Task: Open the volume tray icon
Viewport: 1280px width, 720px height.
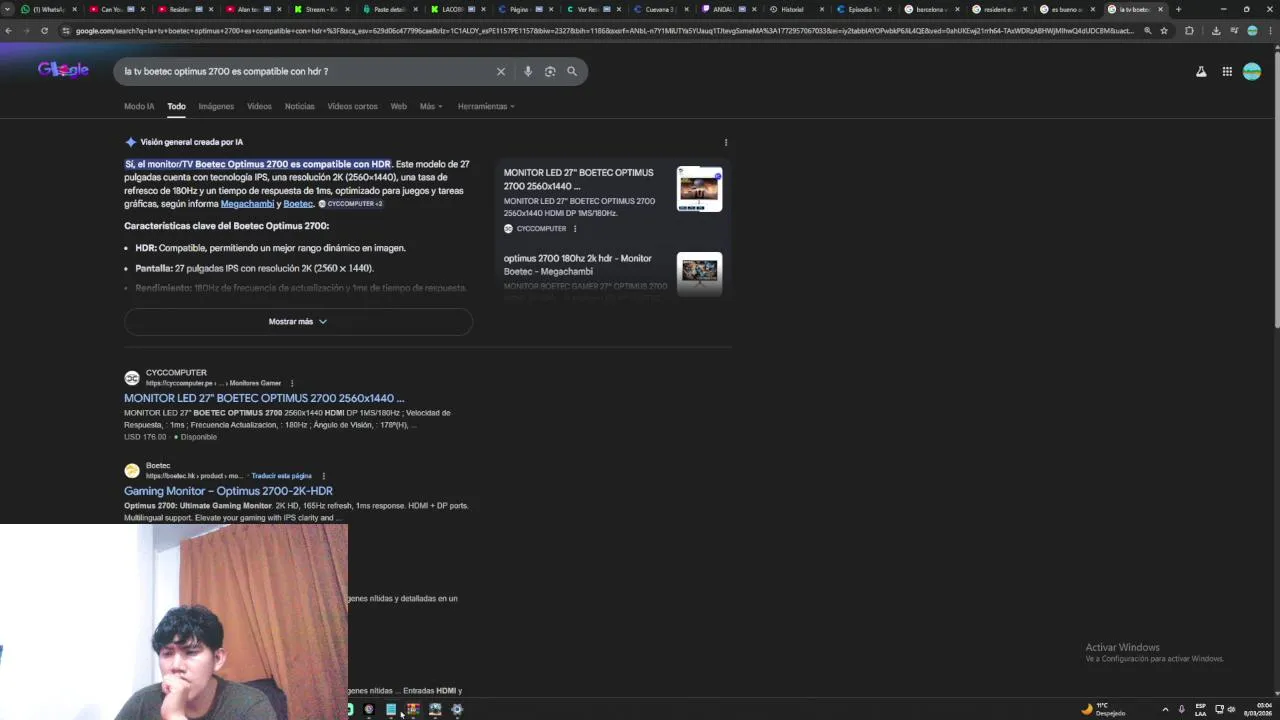Action: 1231,709
